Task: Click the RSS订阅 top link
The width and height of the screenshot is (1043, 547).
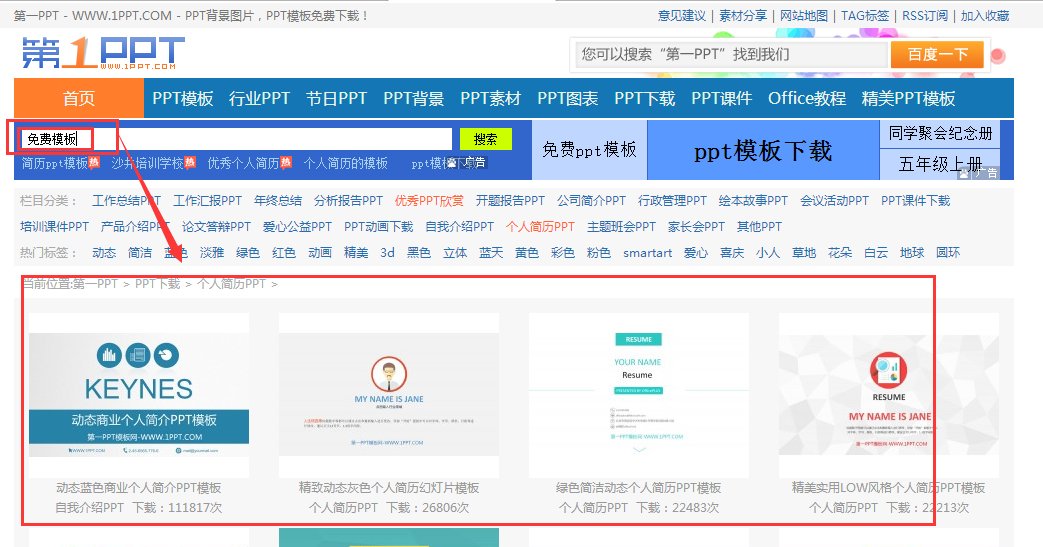Action: coord(925,15)
